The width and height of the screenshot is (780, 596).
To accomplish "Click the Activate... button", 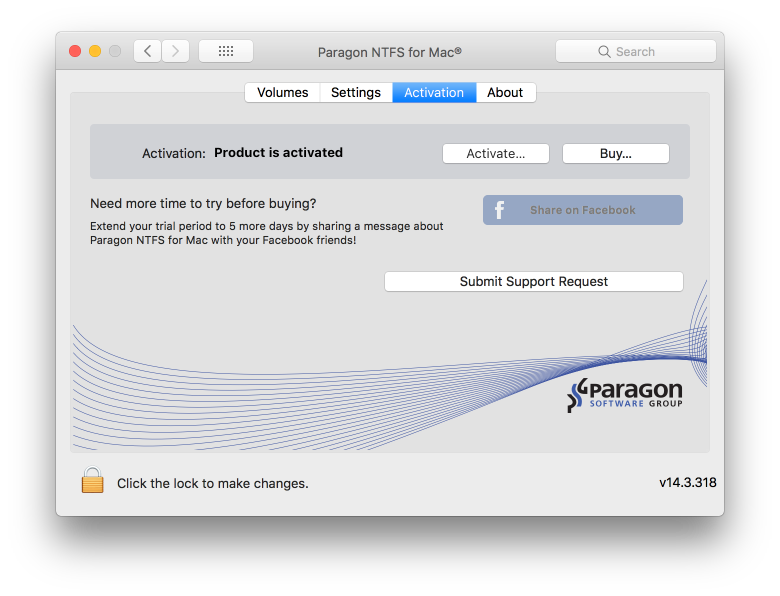I will pos(495,154).
